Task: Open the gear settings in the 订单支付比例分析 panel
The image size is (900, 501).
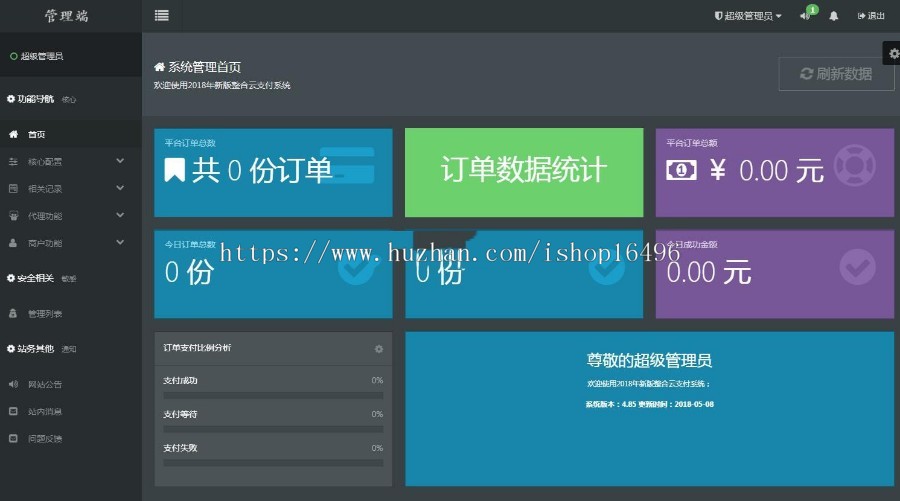Action: point(379,349)
